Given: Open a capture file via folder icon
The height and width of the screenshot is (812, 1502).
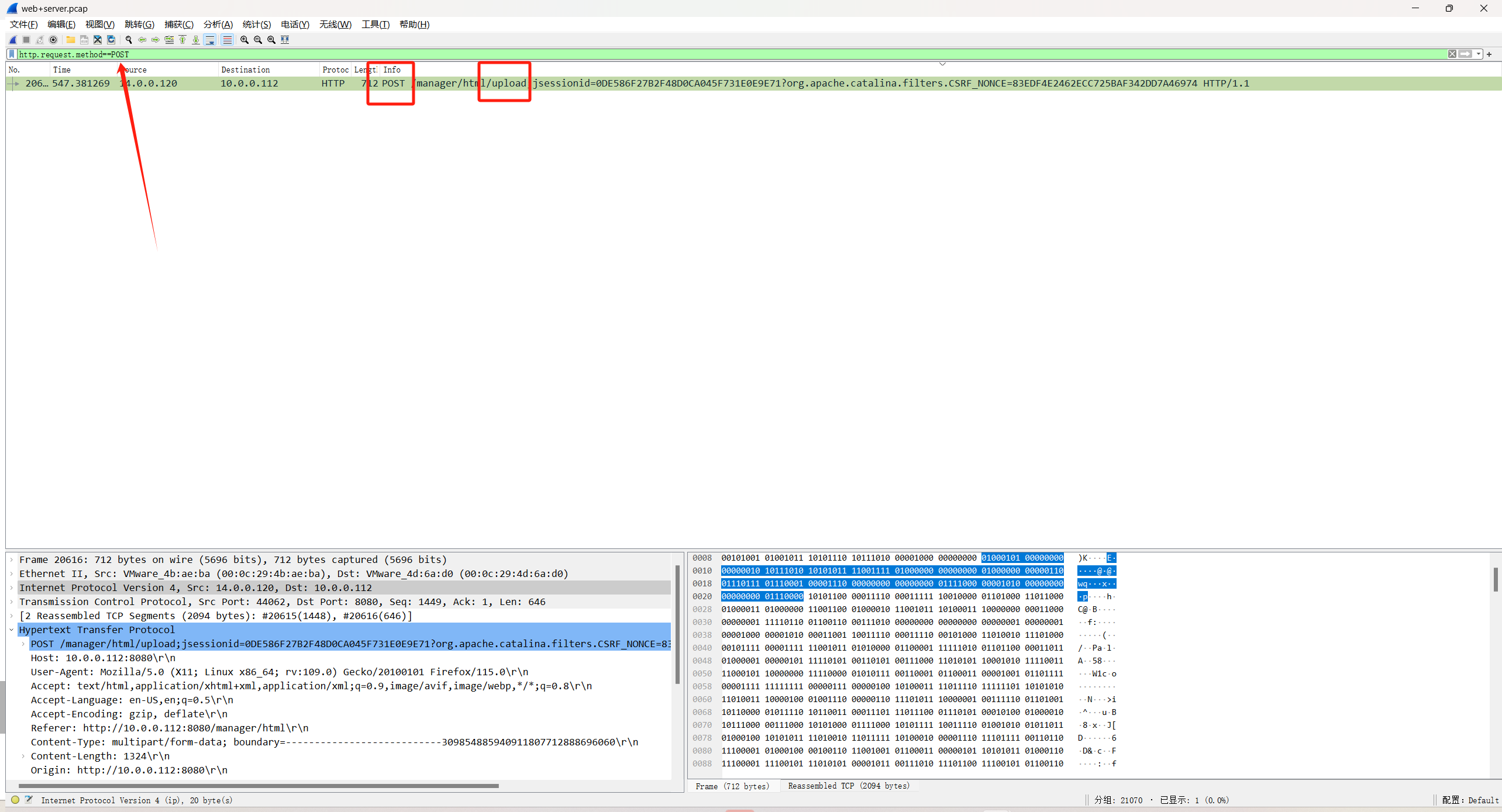Looking at the screenshot, I should [70, 40].
